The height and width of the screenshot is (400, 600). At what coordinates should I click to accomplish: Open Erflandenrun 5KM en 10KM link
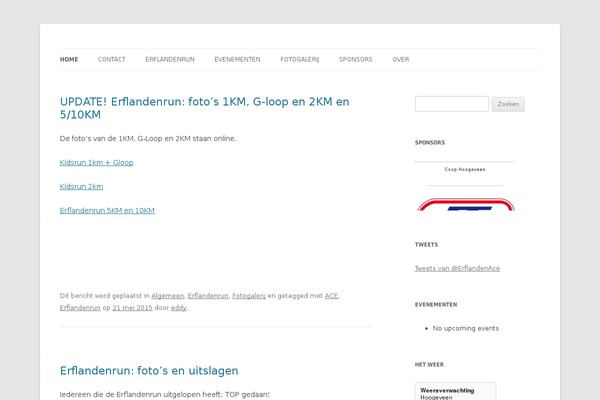pyautogui.click(x=107, y=211)
